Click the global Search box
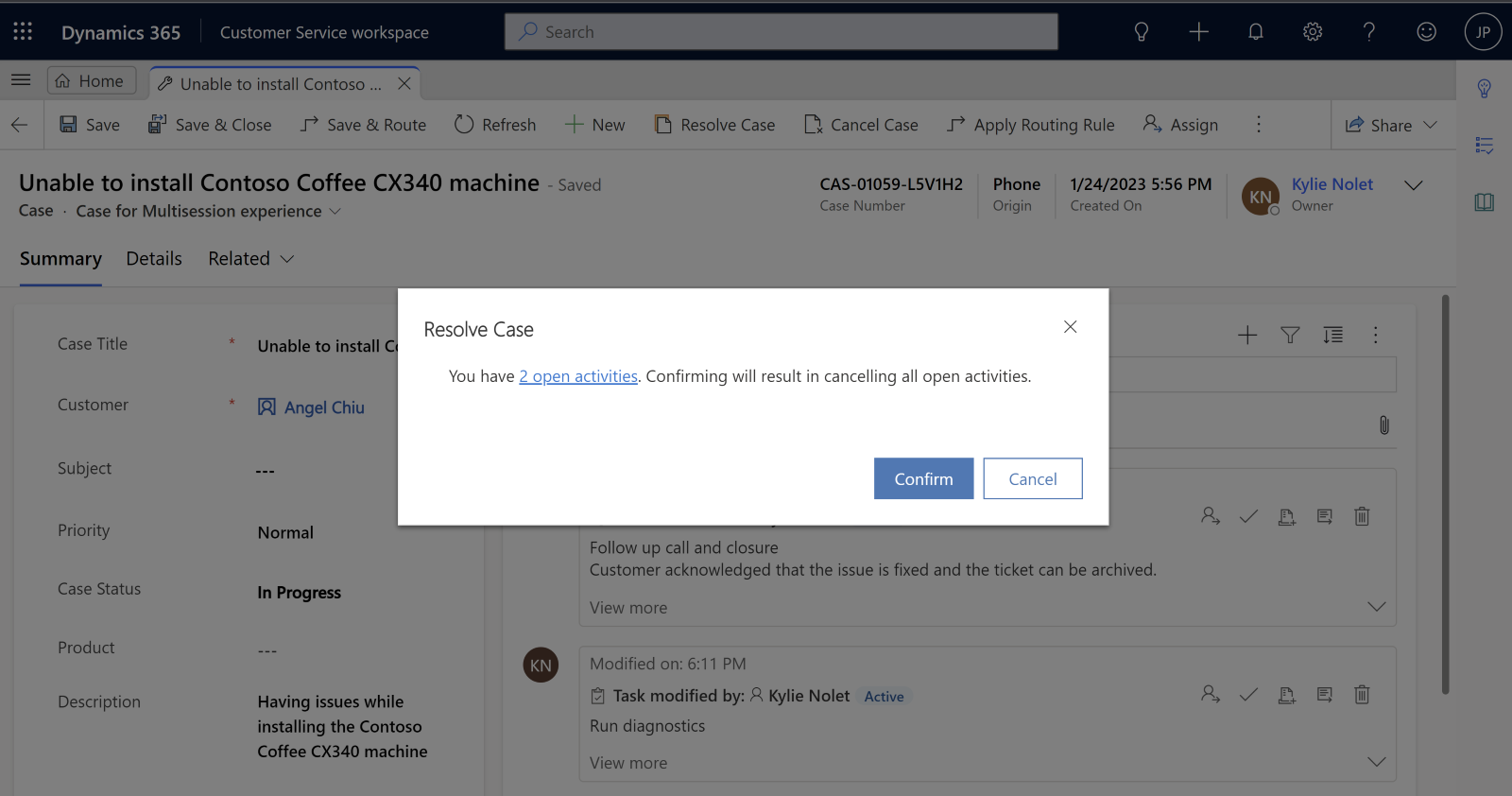1512x796 pixels. point(782,32)
